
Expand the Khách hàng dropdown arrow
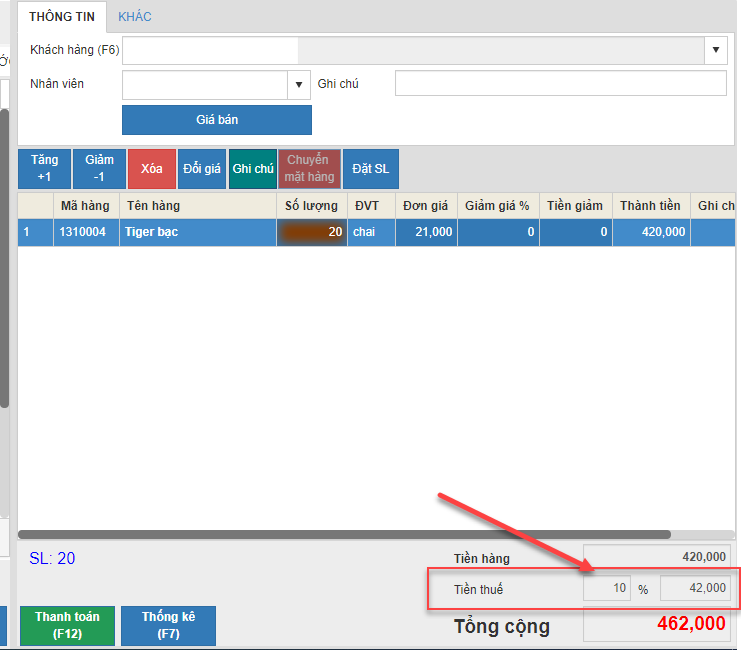(716, 50)
